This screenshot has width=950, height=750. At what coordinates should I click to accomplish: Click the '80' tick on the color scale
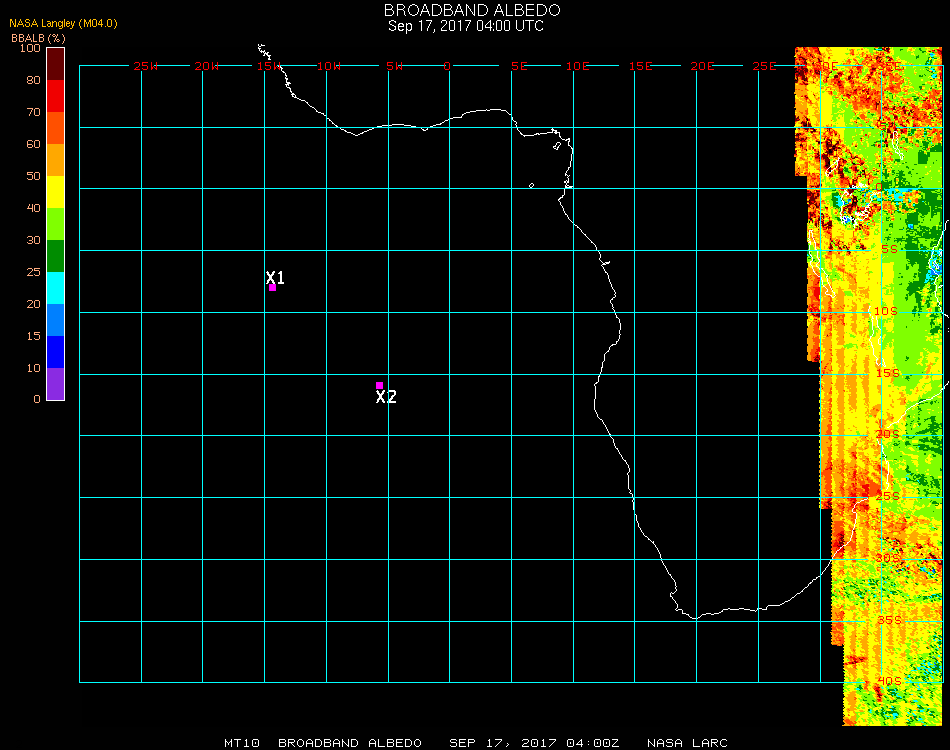pyautogui.click(x=33, y=80)
